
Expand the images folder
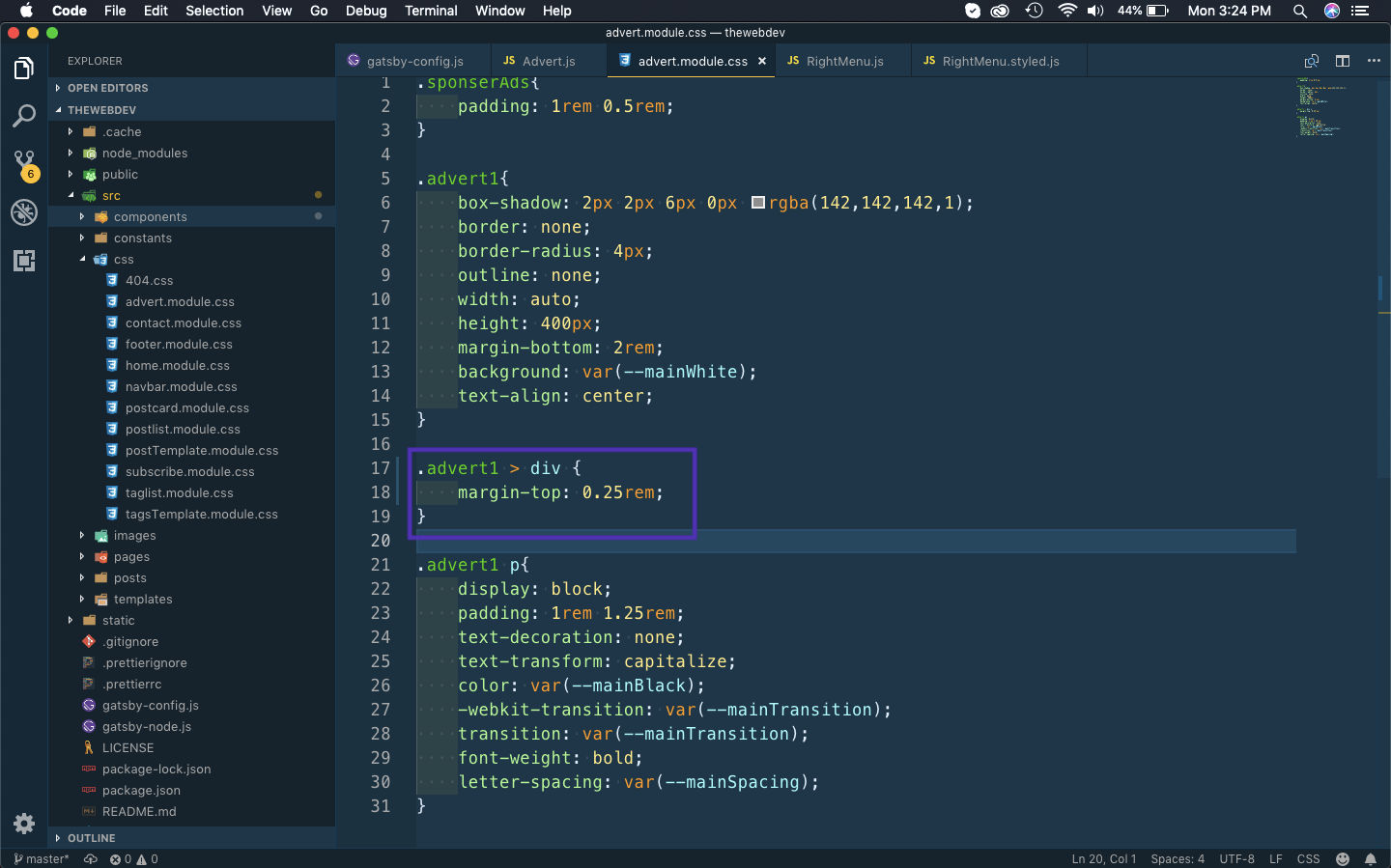click(192, 536)
